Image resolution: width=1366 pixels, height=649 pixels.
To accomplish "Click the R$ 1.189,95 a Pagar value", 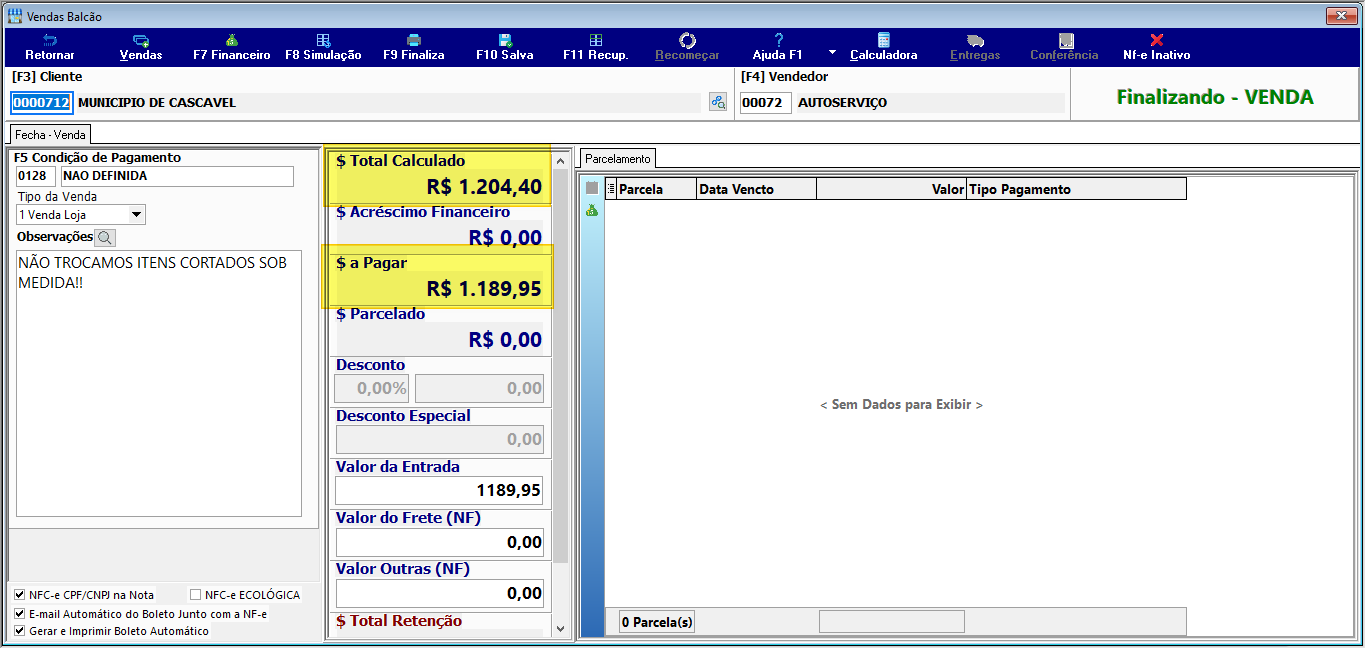I will pyautogui.click(x=484, y=289).
